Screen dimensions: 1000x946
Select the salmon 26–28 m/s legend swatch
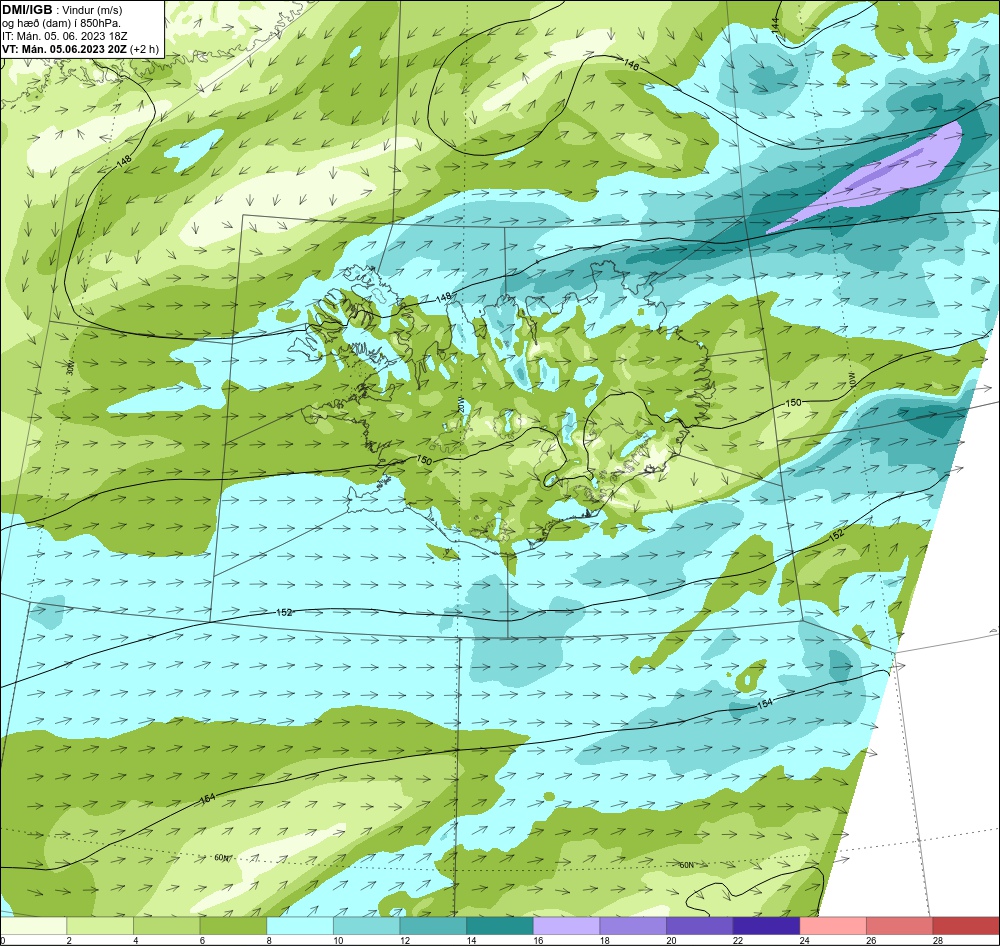tap(899, 925)
